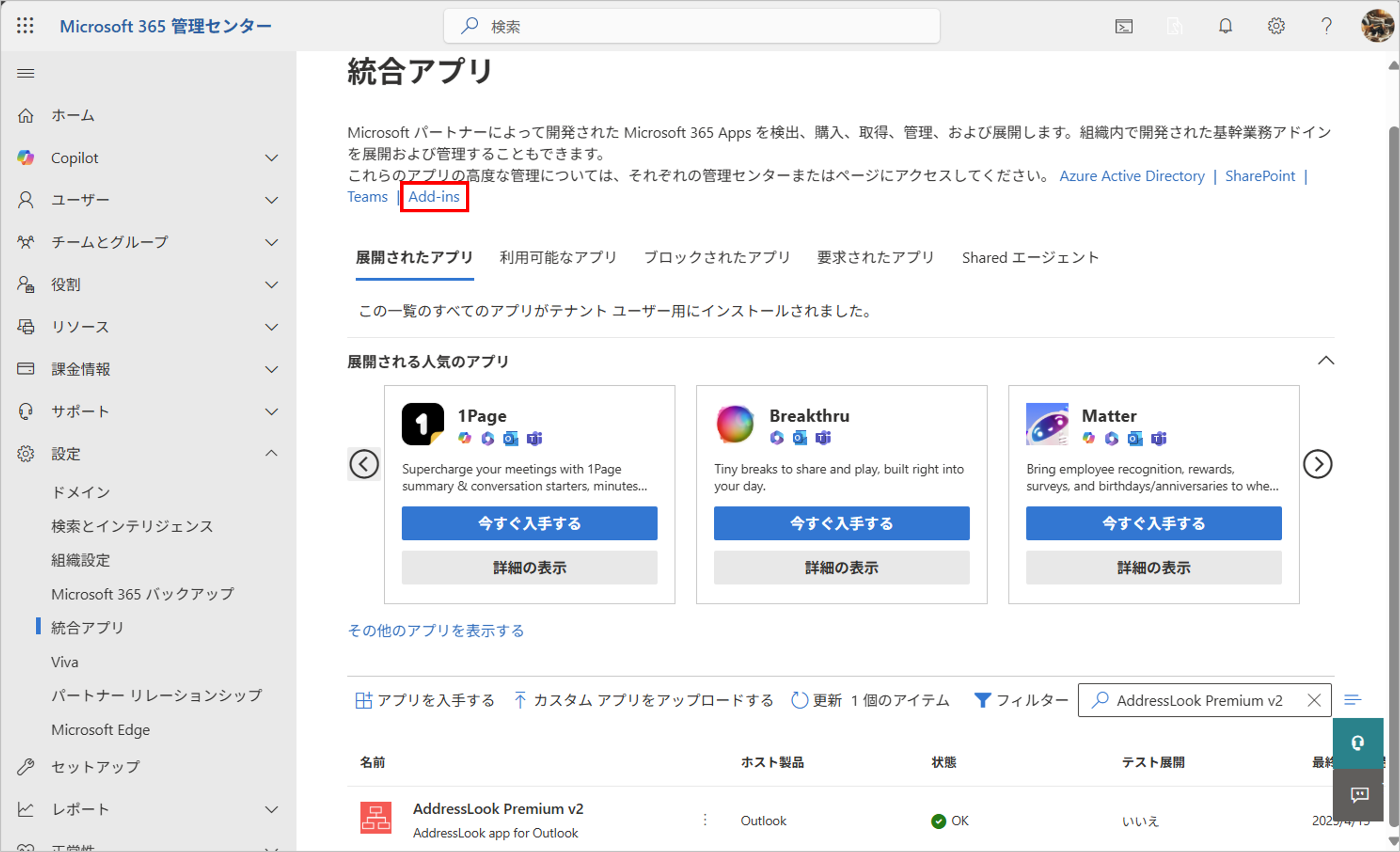Switch to ブロックされたアプリ tab
Screen dimensions: 1400x852
[x=716, y=257]
